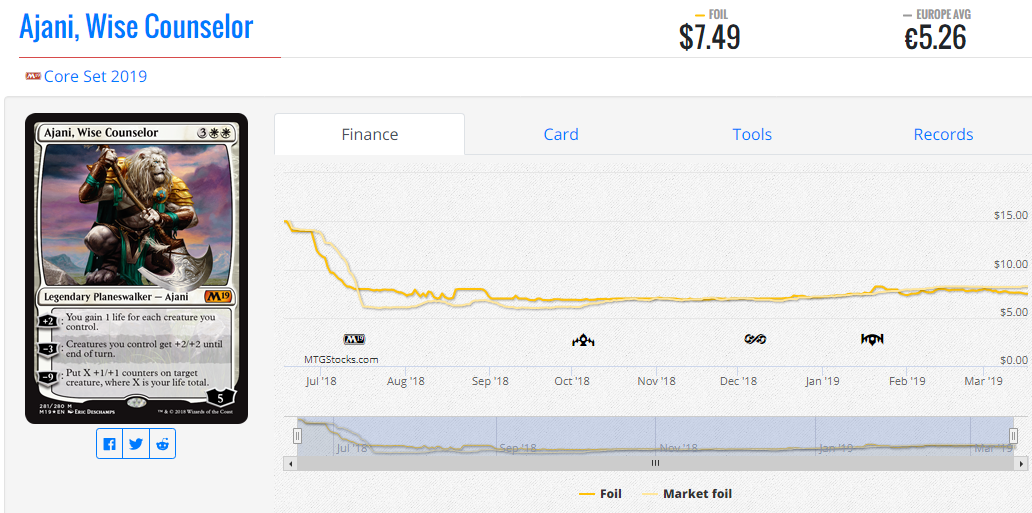1032x513 pixels.
Task: Click the $10.00 axis label
Action: (1011, 264)
